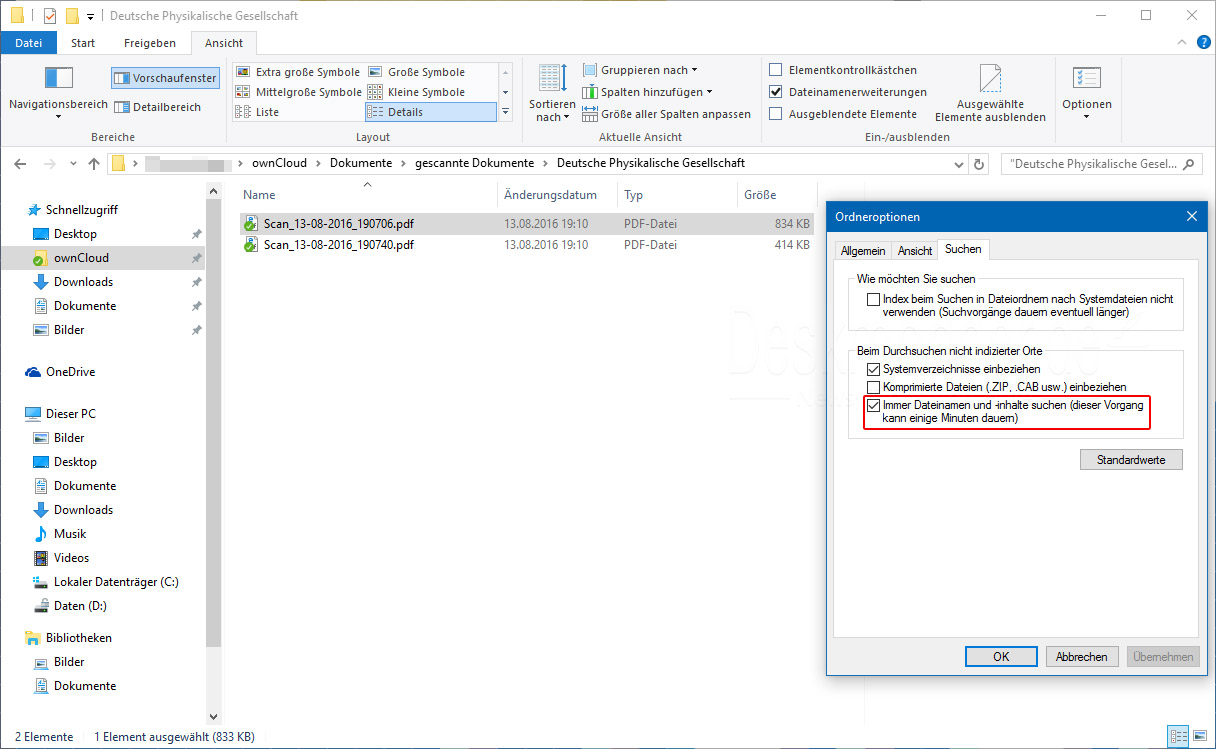Click the Standardwerte button
Screen dimensions: 1216x749
pyautogui.click(x=1131, y=460)
